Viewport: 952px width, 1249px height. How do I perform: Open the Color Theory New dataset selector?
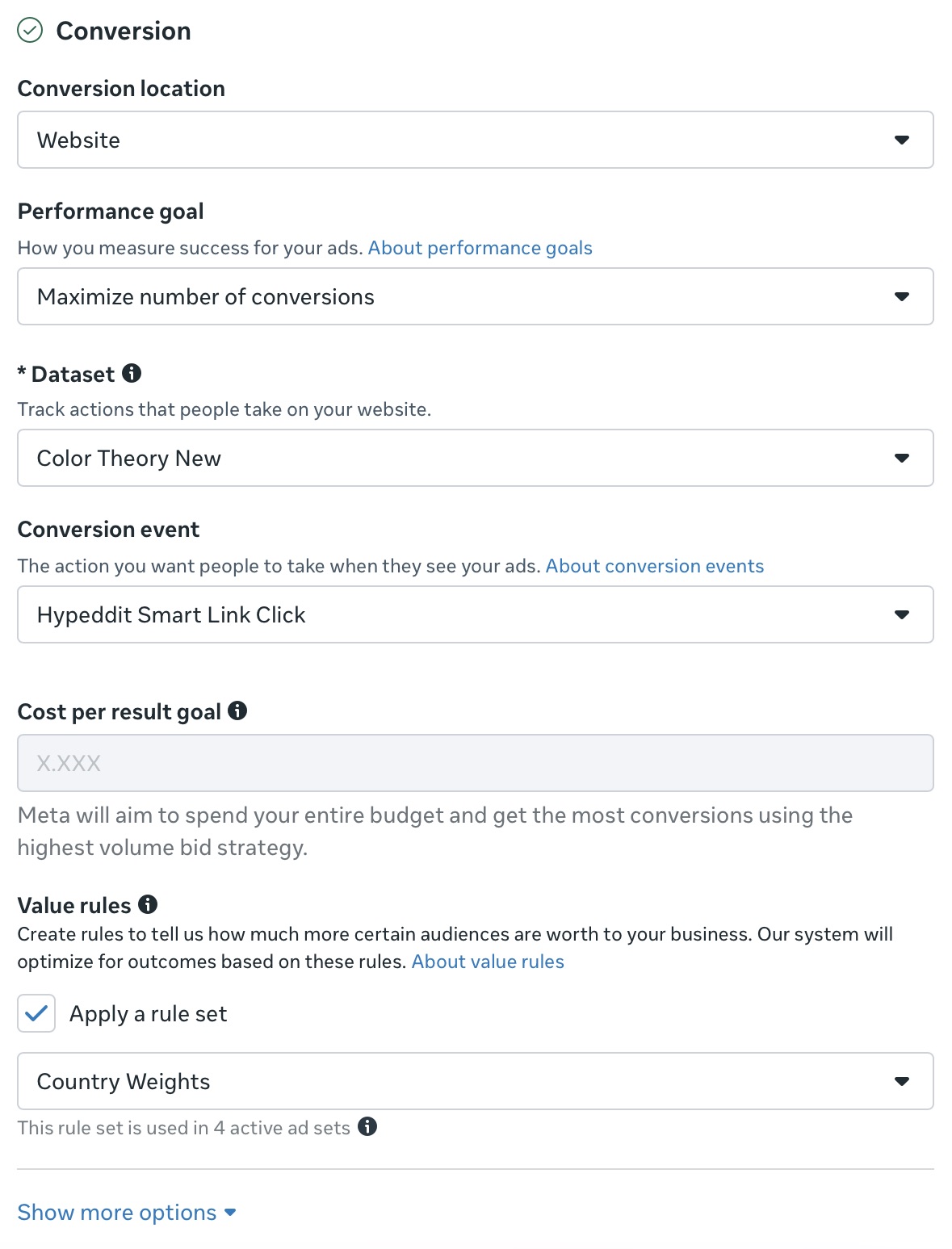tap(475, 458)
